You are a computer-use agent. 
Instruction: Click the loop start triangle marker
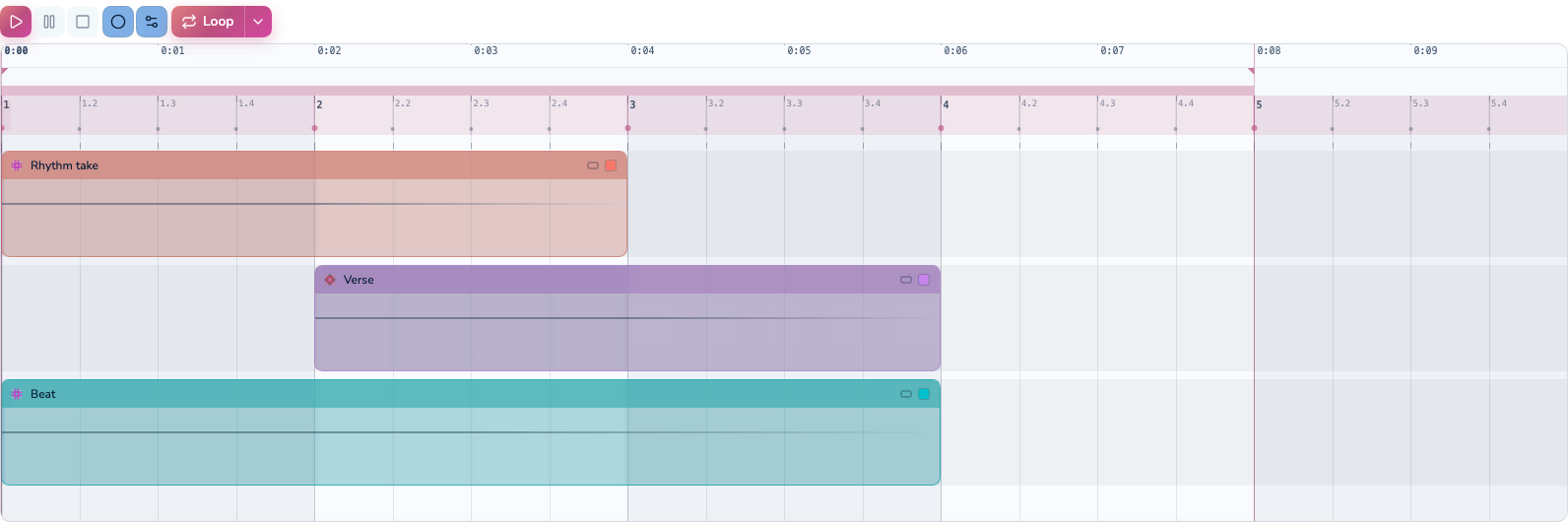tap(4, 71)
